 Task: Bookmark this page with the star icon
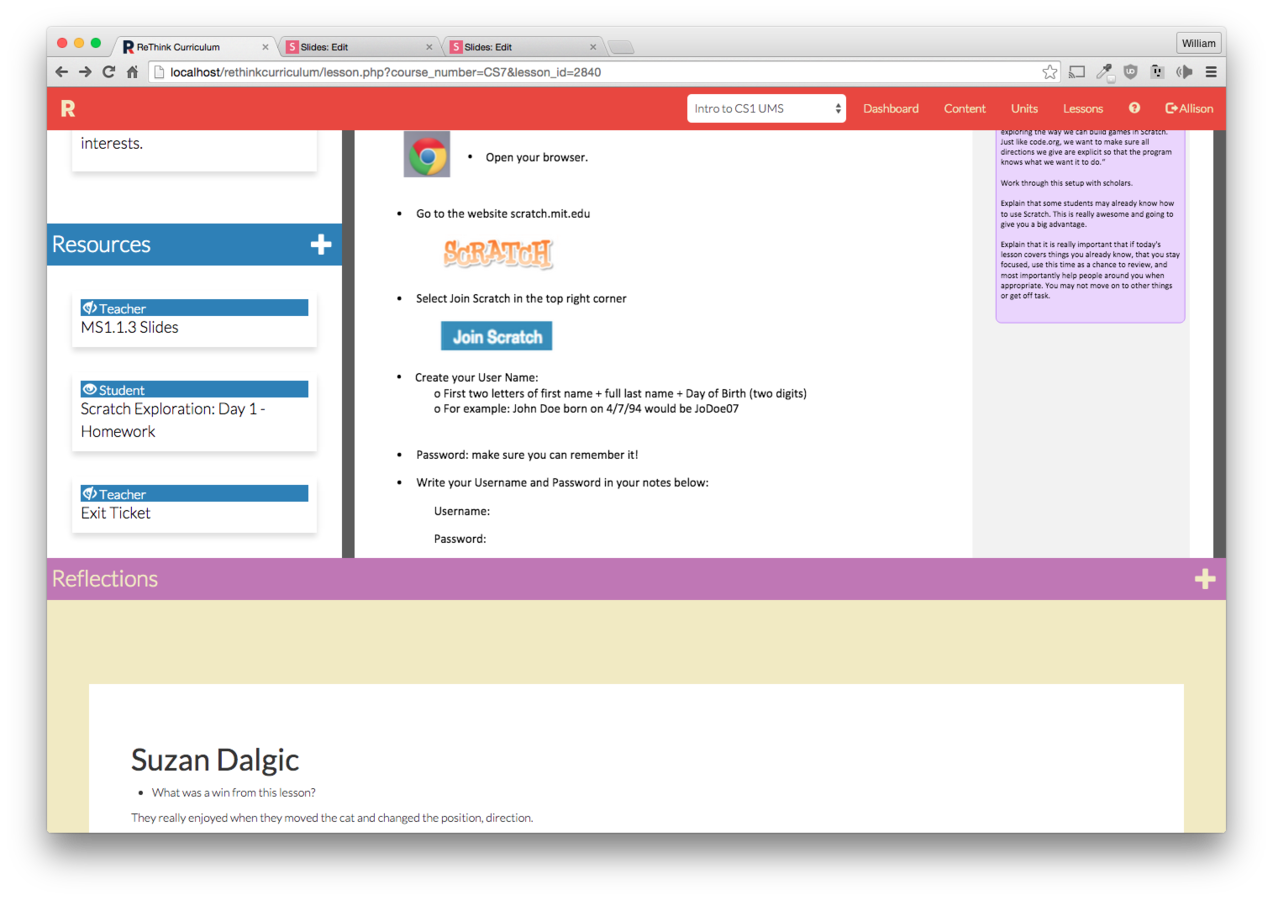(1049, 72)
